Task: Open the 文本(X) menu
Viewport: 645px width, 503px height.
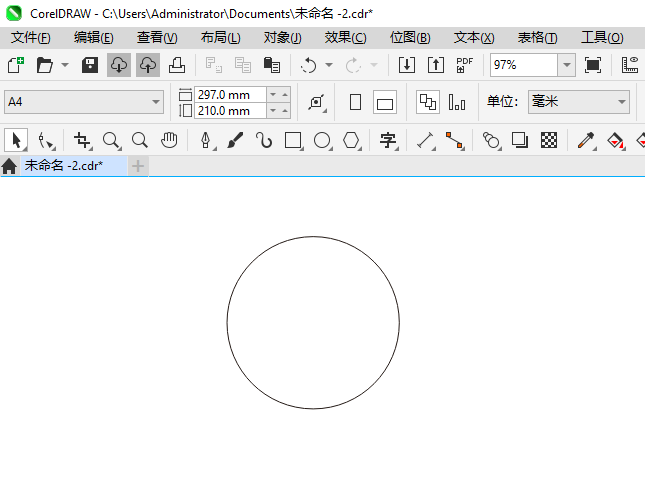Action: click(474, 37)
